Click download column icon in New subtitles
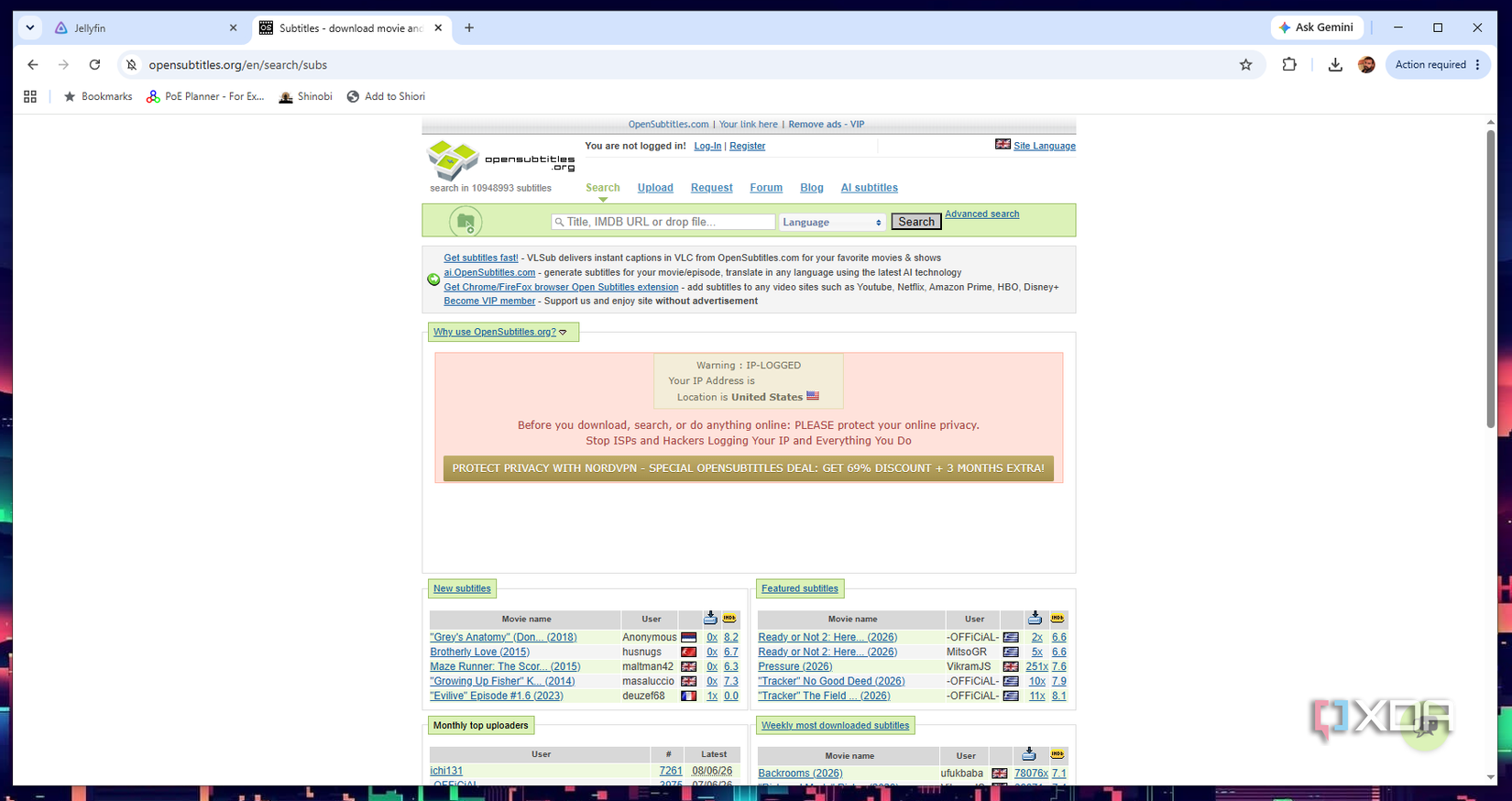This screenshot has height=801, width=1512. pyautogui.click(x=710, y=619)
